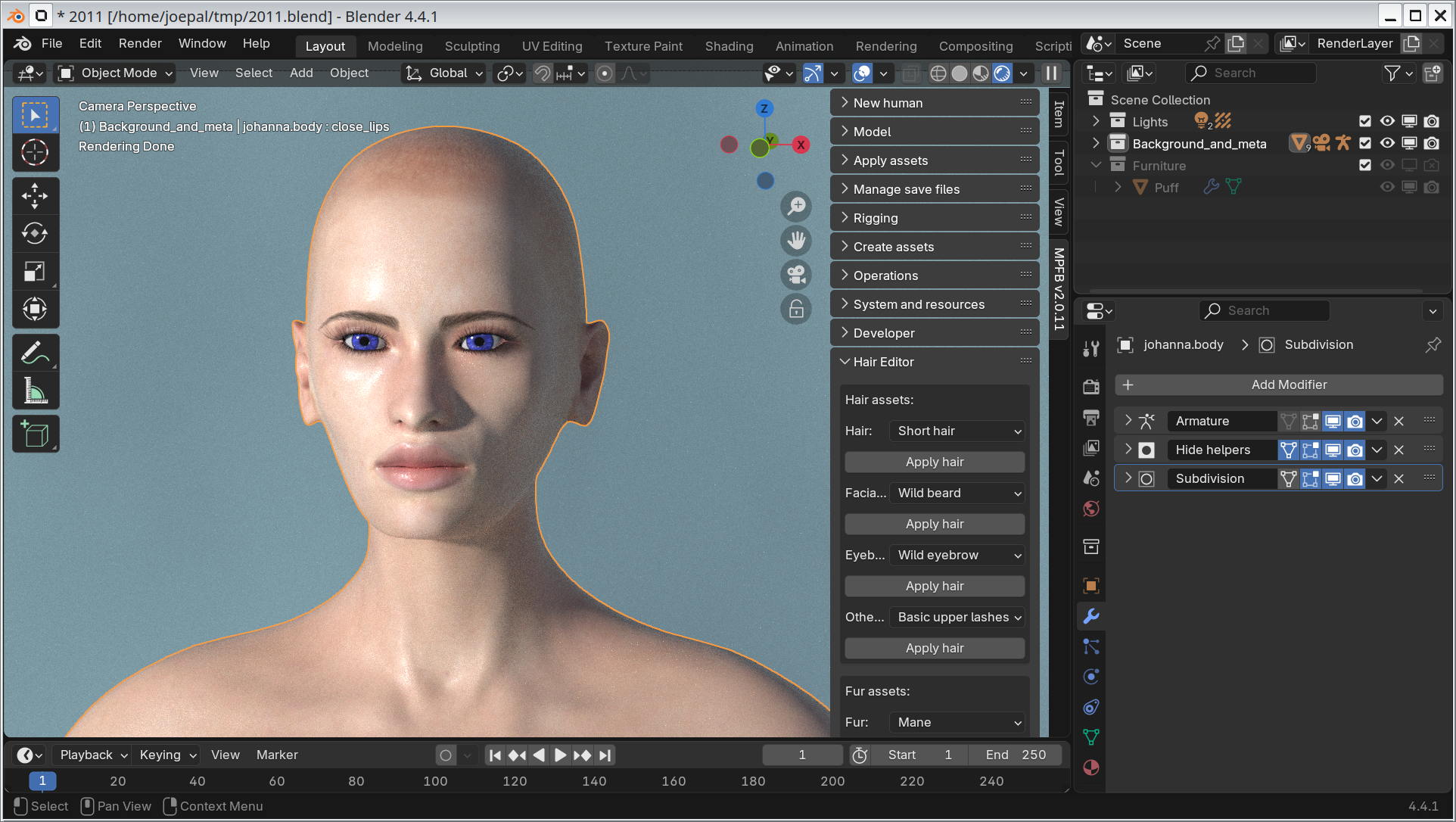
Task: Click the viewport zoom magnifier icon
Action: coord(796,206)
